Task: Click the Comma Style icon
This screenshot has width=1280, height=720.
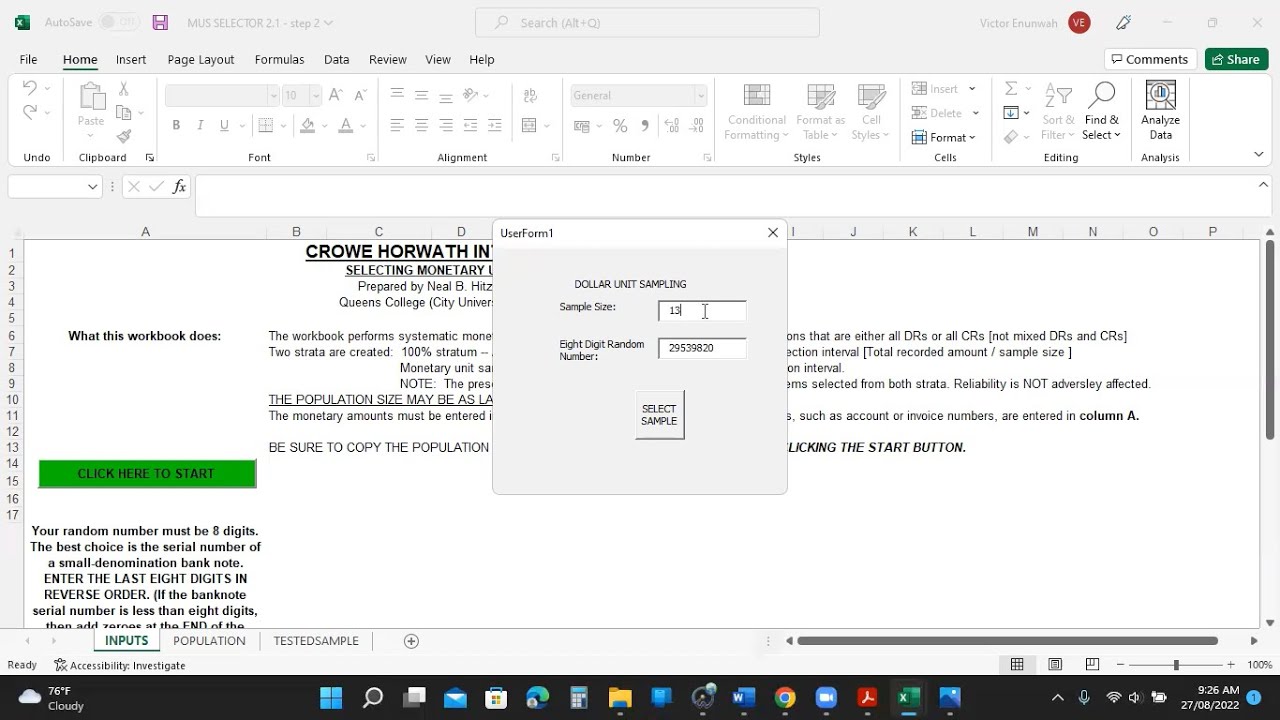Action: 645,126
